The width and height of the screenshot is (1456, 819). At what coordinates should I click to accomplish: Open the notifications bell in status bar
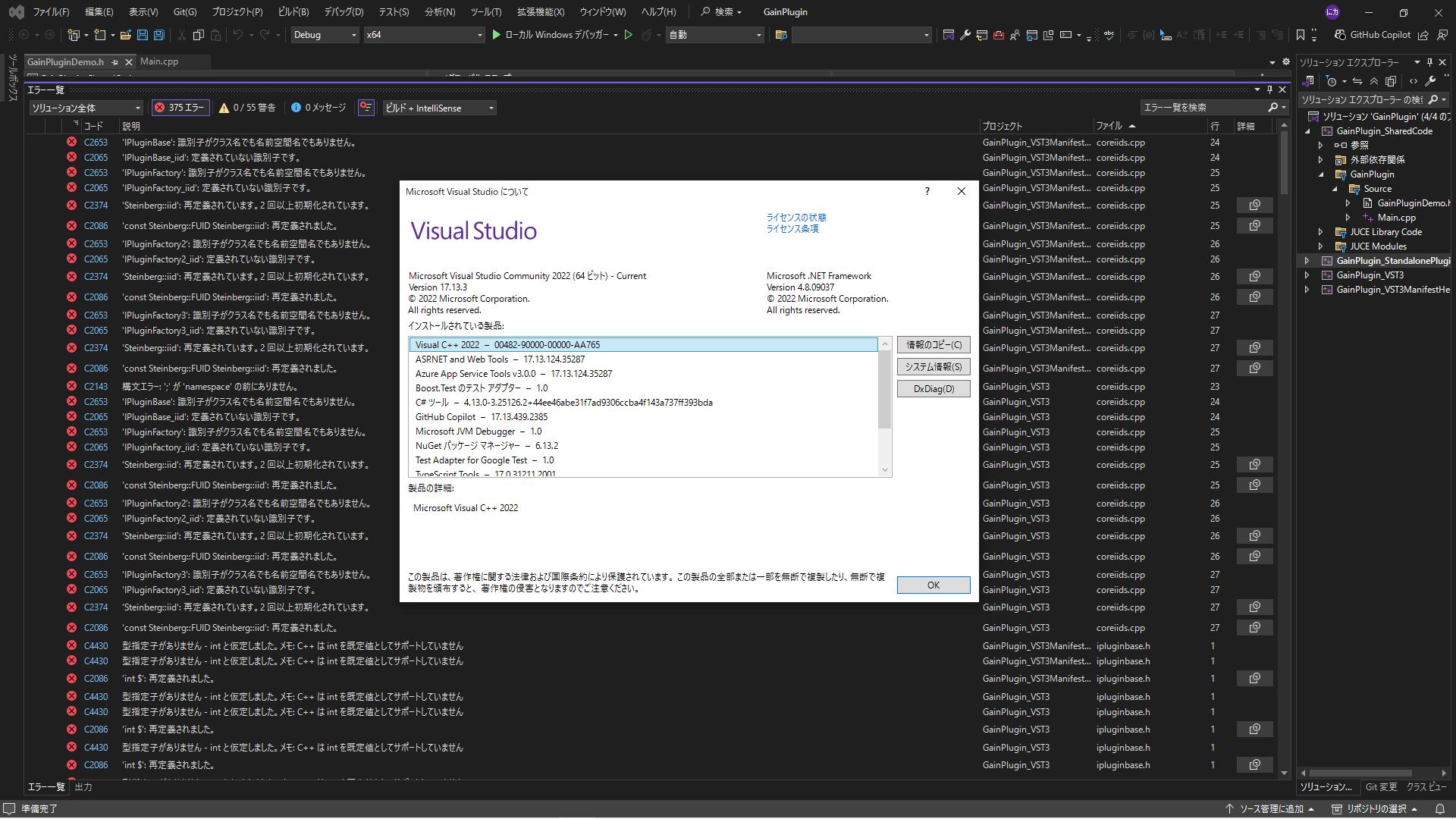(x=1440, y=809)
